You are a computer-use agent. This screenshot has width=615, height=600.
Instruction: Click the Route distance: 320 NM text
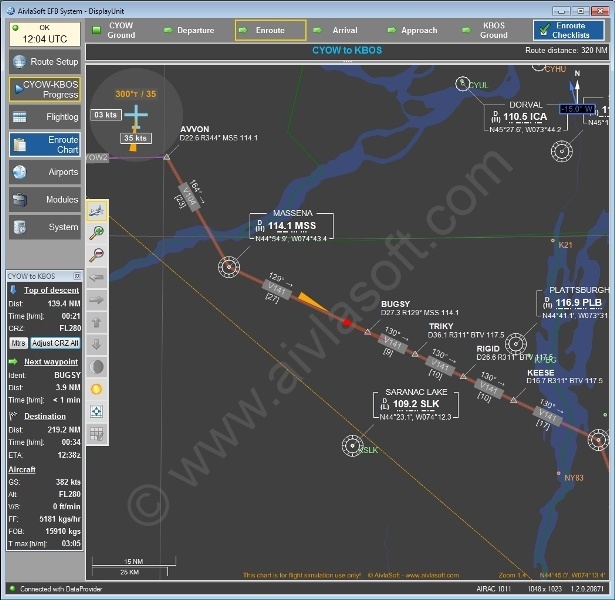(566, 50)
